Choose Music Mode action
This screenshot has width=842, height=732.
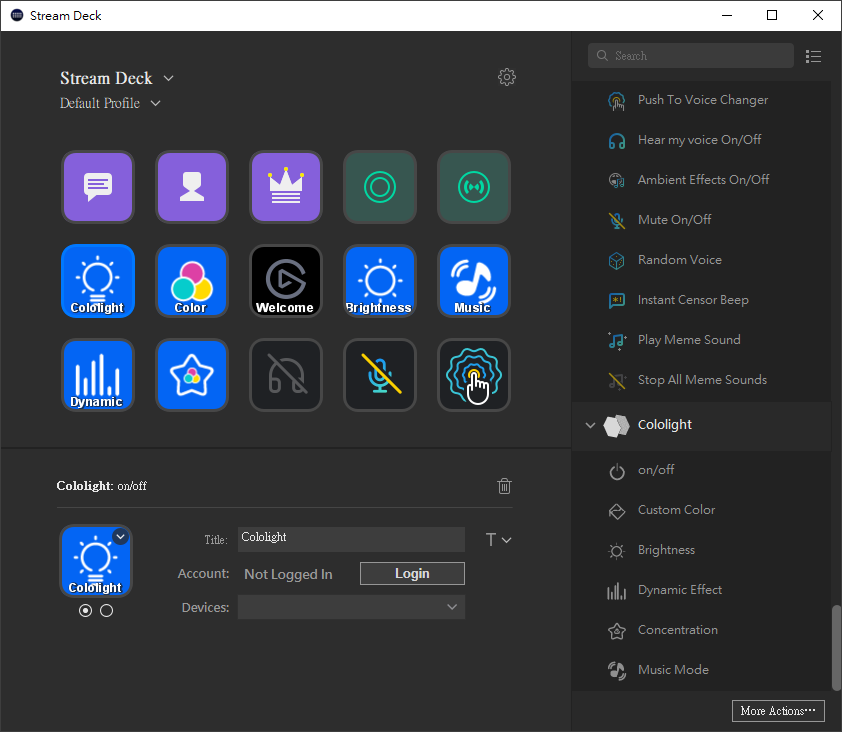click(701, 670)
